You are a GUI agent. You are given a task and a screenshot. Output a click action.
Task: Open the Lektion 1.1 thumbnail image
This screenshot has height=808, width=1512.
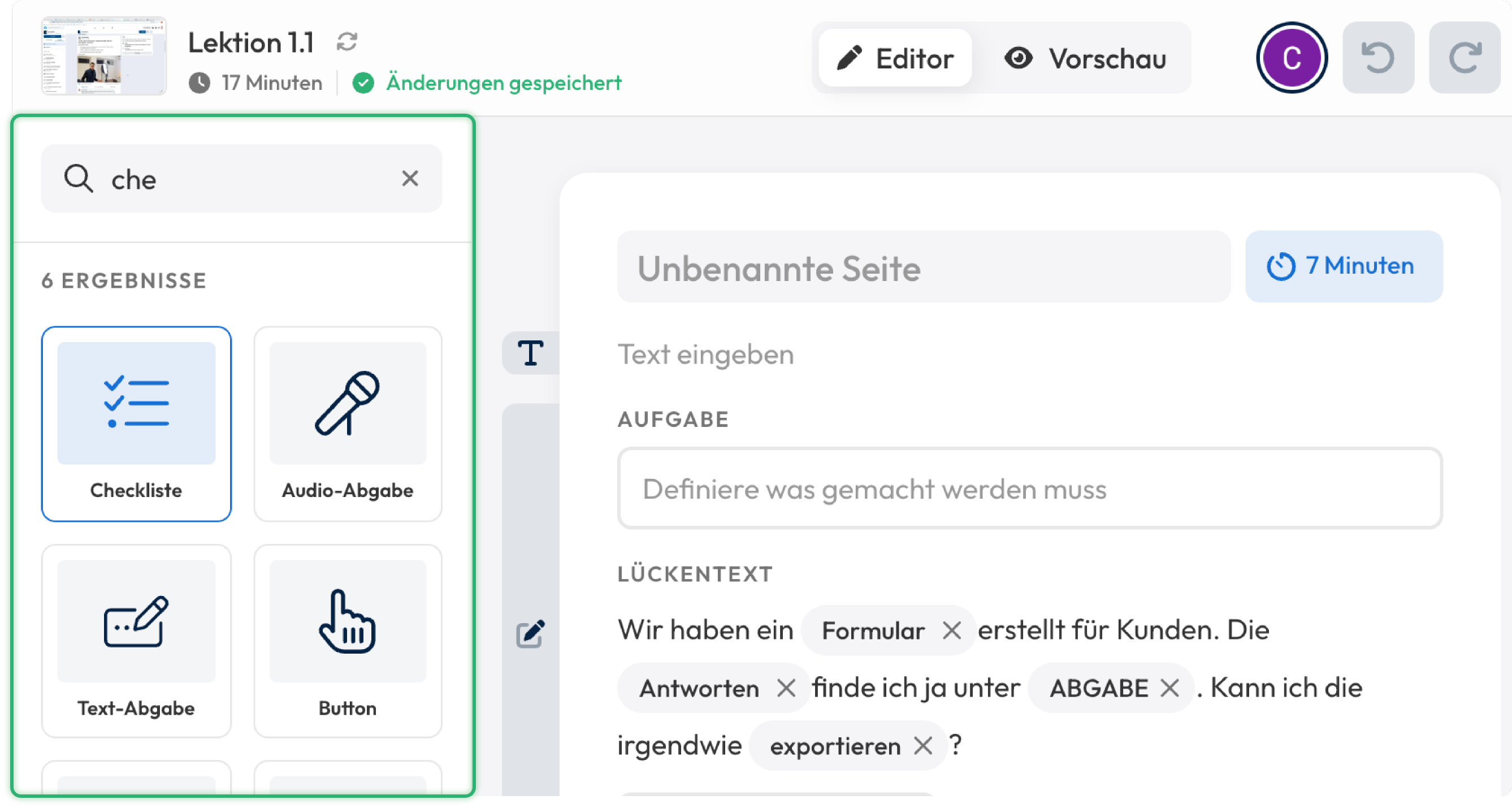104,57
